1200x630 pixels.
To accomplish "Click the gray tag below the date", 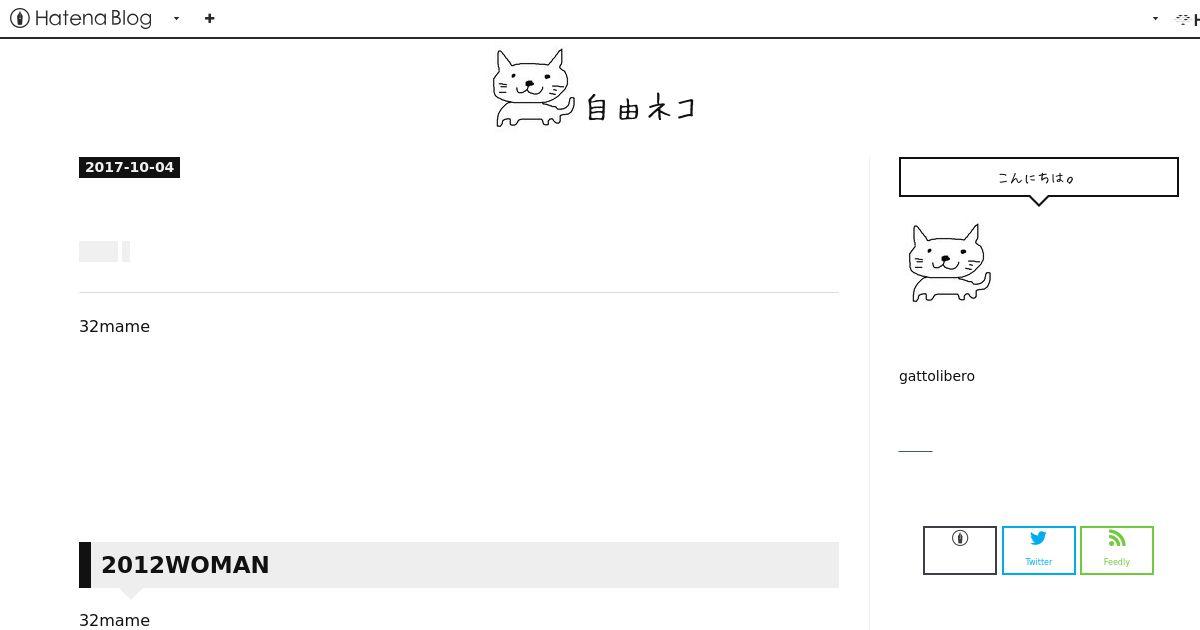I will [98, 252].
